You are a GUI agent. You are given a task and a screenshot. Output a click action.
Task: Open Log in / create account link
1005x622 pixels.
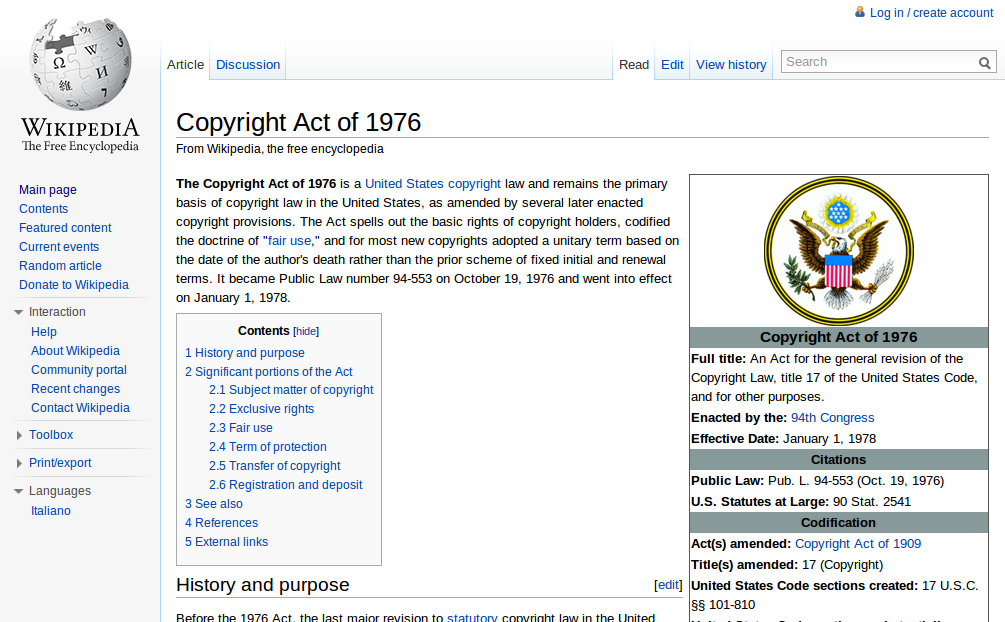(x=931, y=13)
